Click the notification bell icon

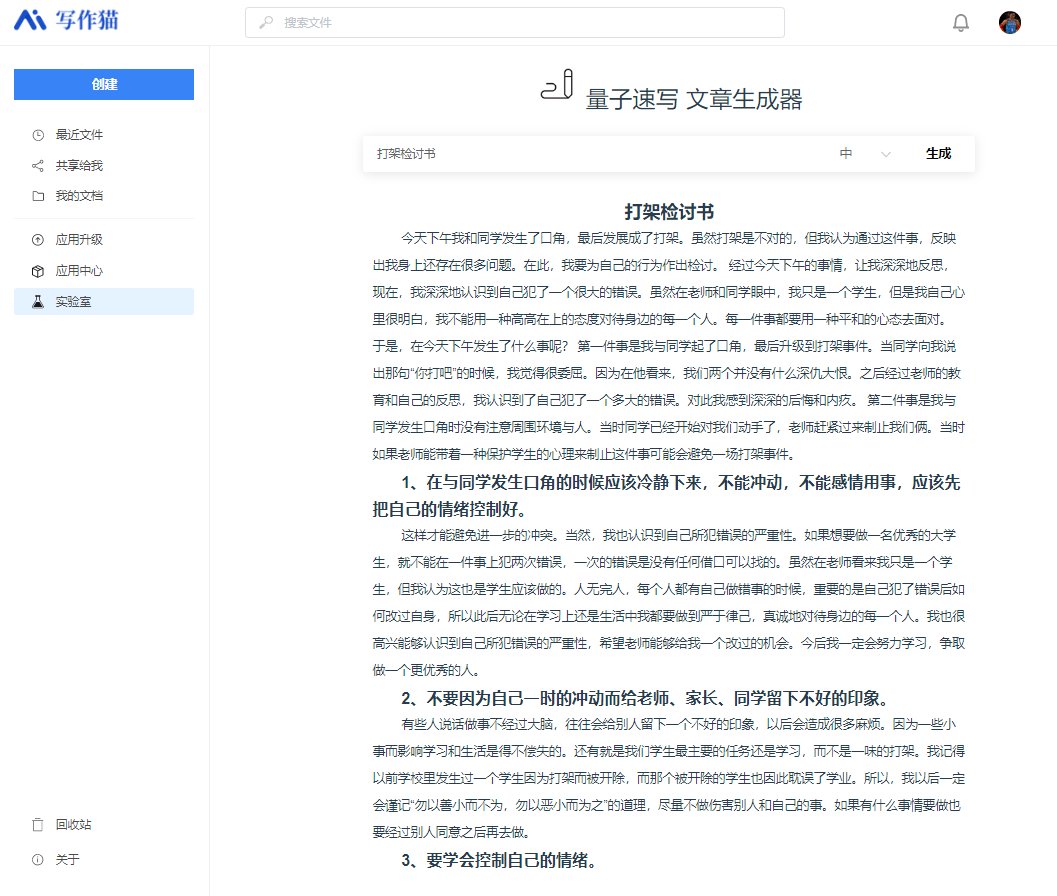[961, 23]
